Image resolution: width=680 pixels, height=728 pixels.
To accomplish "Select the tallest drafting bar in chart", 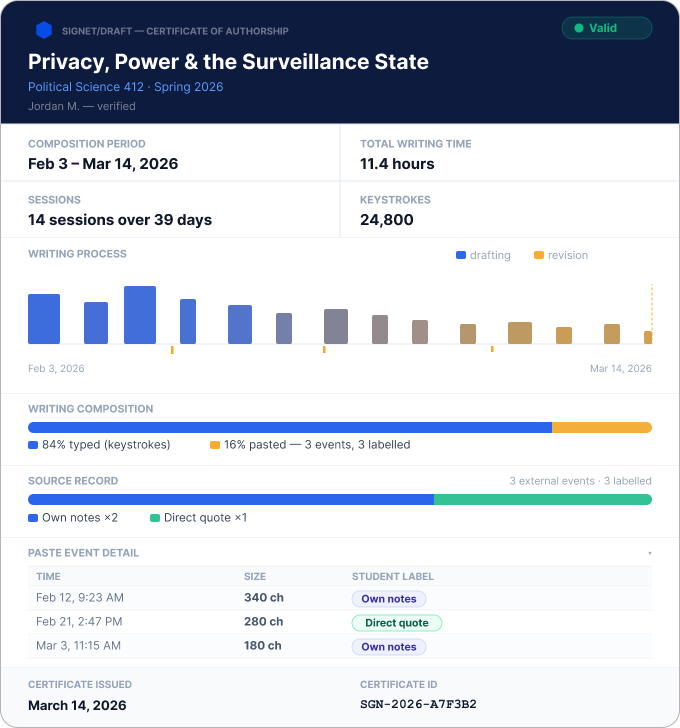I will point(140,315).
